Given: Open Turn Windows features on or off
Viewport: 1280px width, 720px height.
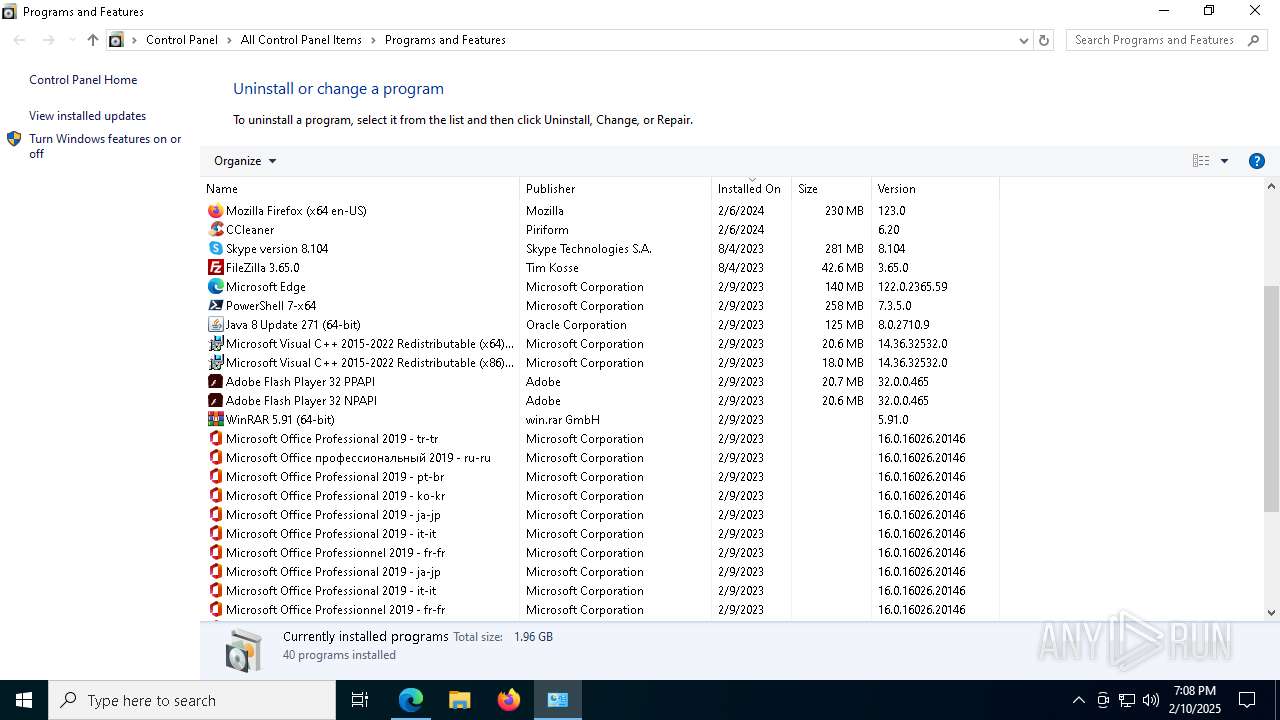Looking at the screenshot, I should pos(105,146).
